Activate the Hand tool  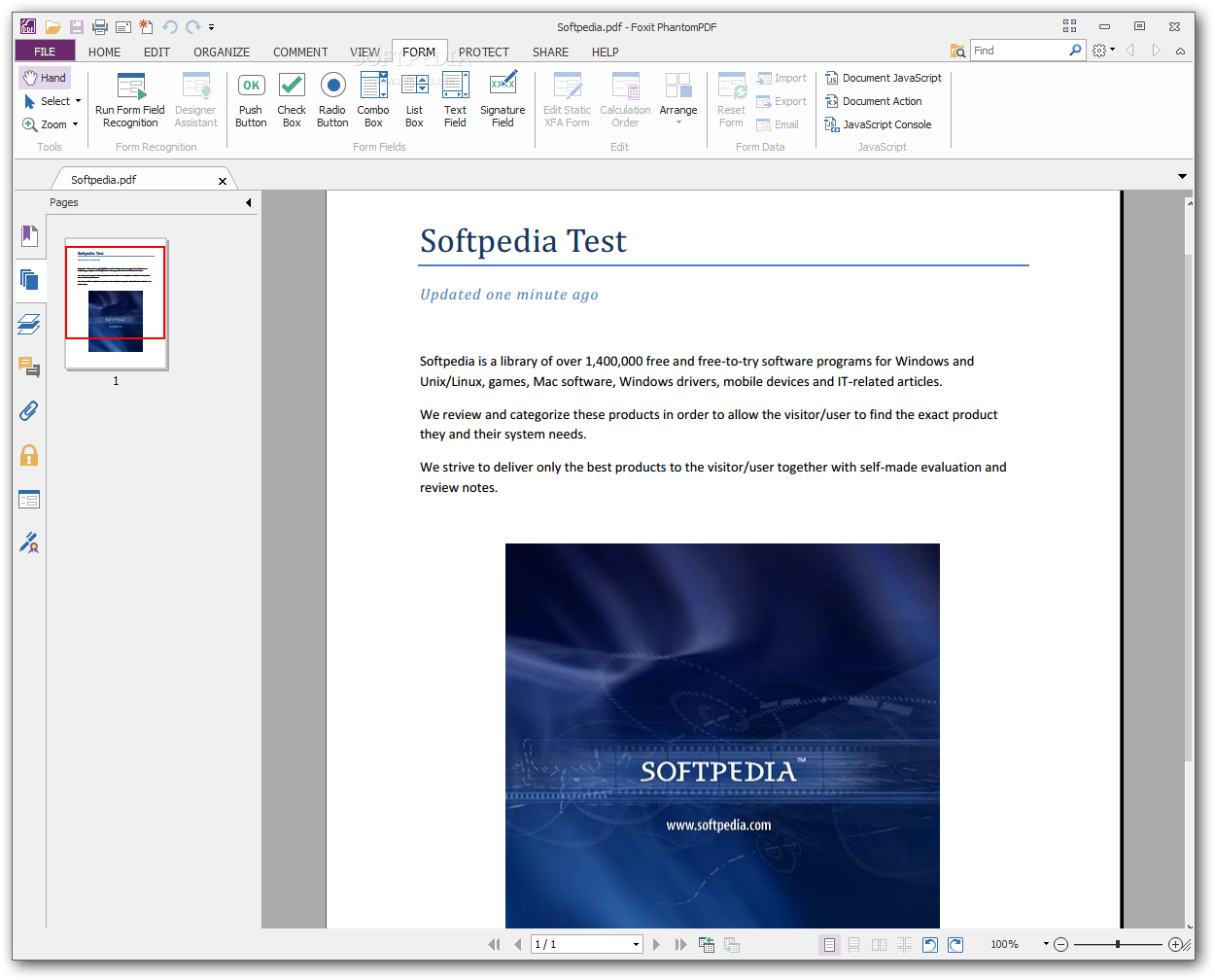point(45,78)
